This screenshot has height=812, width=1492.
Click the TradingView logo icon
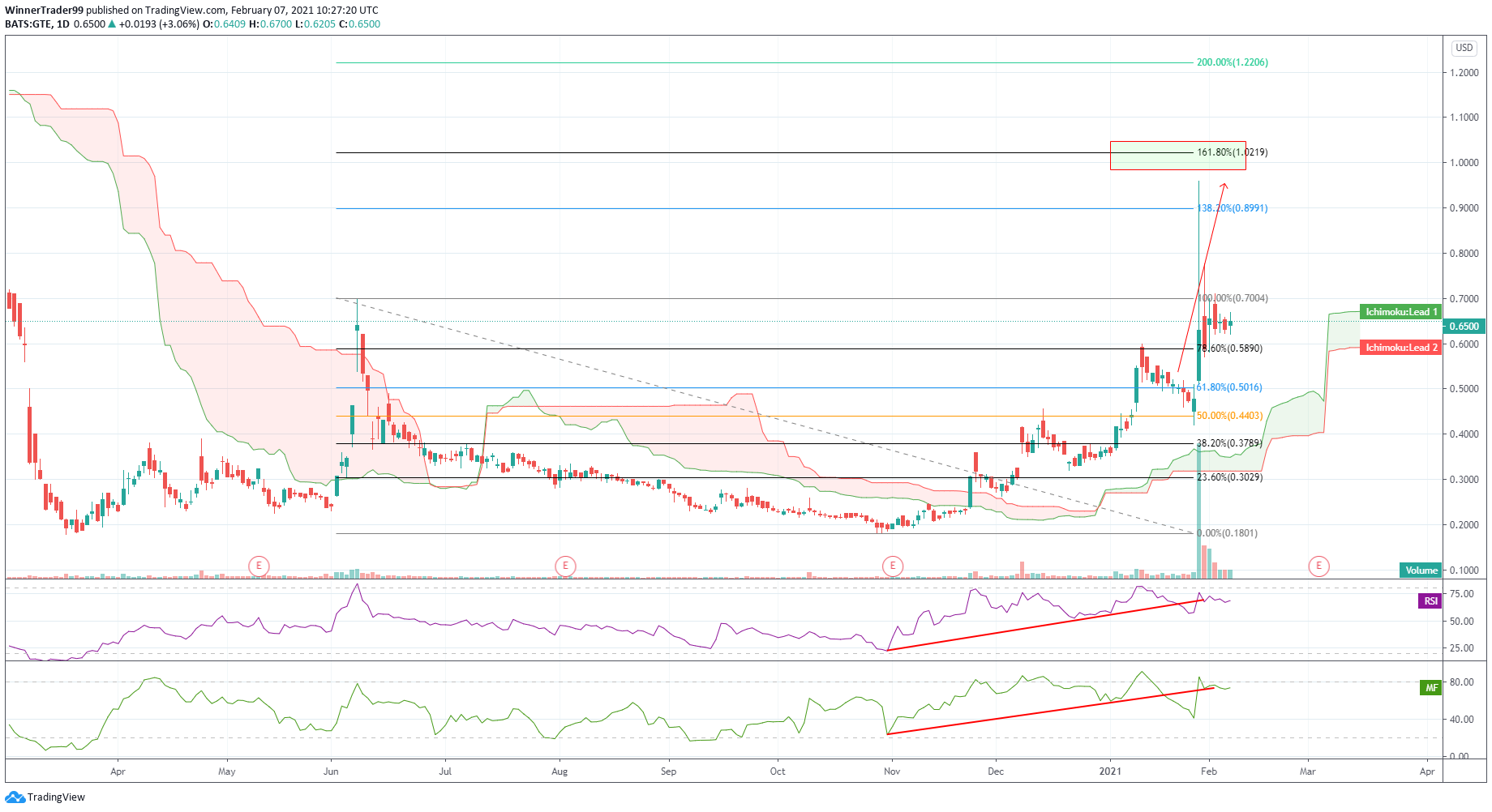click(x=15, y=797)
